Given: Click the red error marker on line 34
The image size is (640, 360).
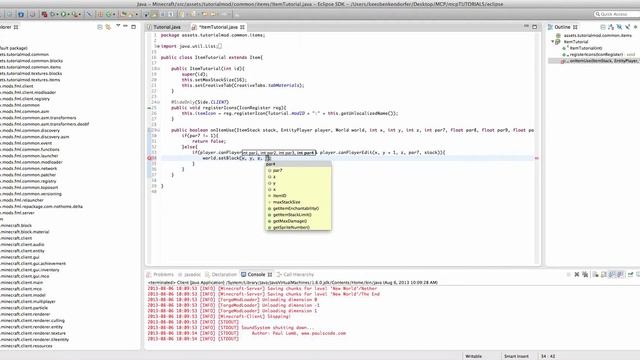Looking at the screenshot, I should tap(149, 158).
